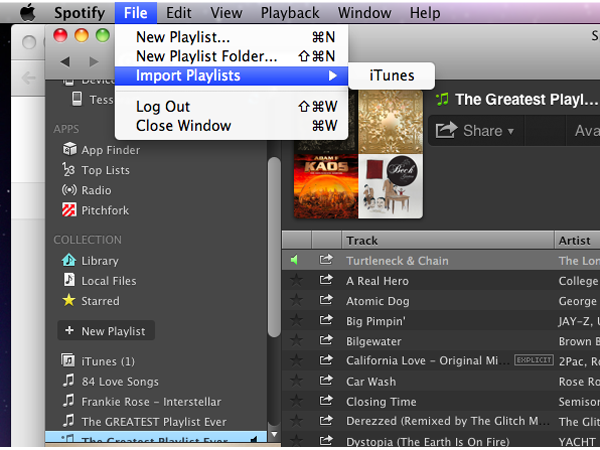
Task: Share the track Closing Time
Action: click(326, 401)
